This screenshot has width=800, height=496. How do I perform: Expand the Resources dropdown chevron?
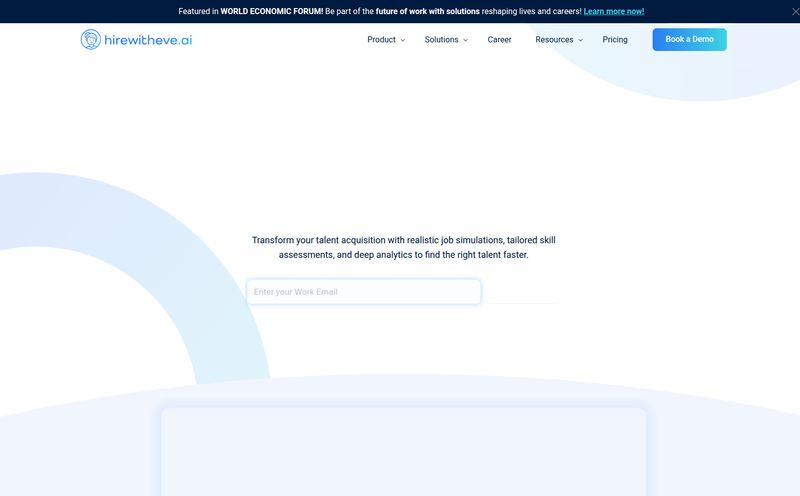[580, 40]
